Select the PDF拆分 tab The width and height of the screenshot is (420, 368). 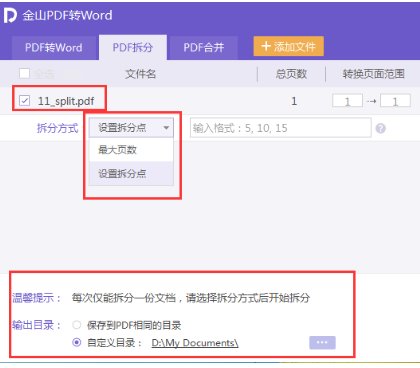coord(133,47)
